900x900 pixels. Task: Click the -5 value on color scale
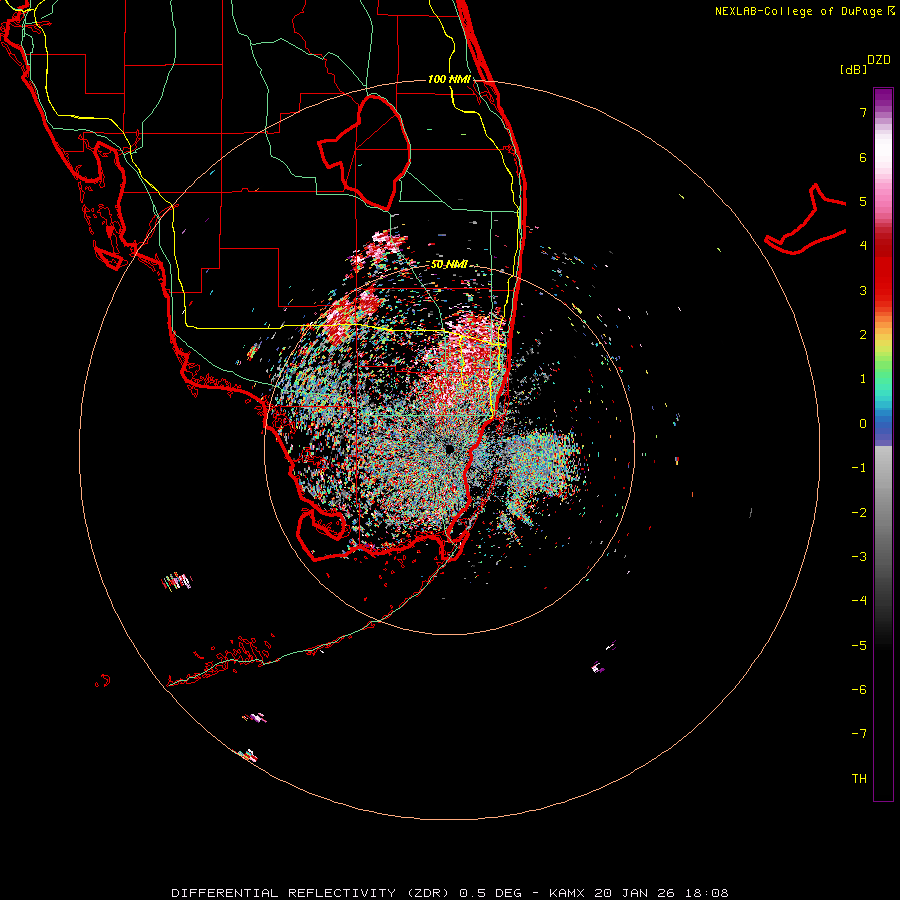coord(859,646)
